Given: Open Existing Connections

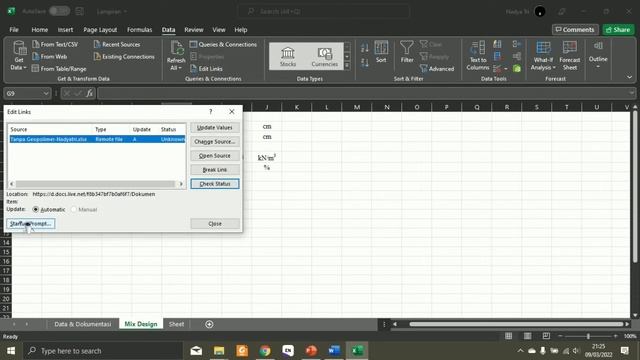Looking at the screenshot, I should click(x=124, y=56).
